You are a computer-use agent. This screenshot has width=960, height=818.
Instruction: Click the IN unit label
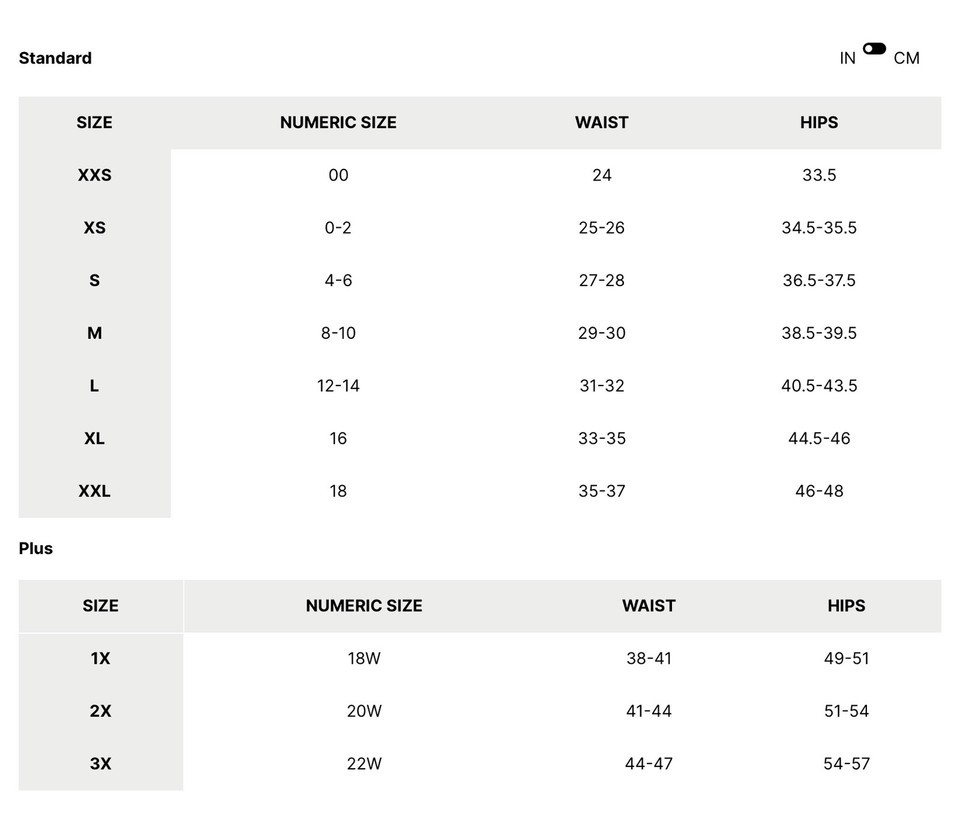click(847, 58)
